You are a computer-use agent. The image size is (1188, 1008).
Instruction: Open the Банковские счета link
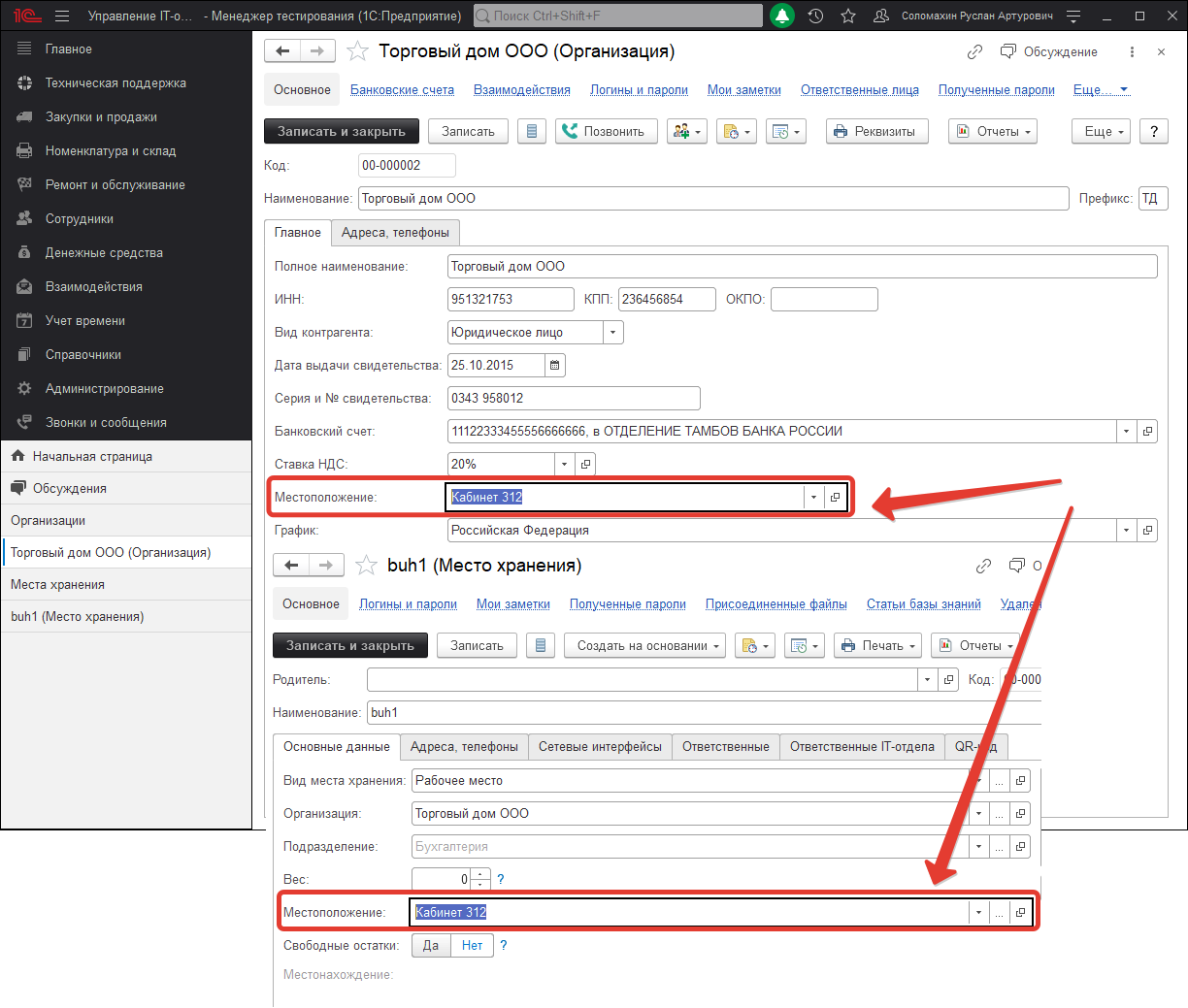402,90
